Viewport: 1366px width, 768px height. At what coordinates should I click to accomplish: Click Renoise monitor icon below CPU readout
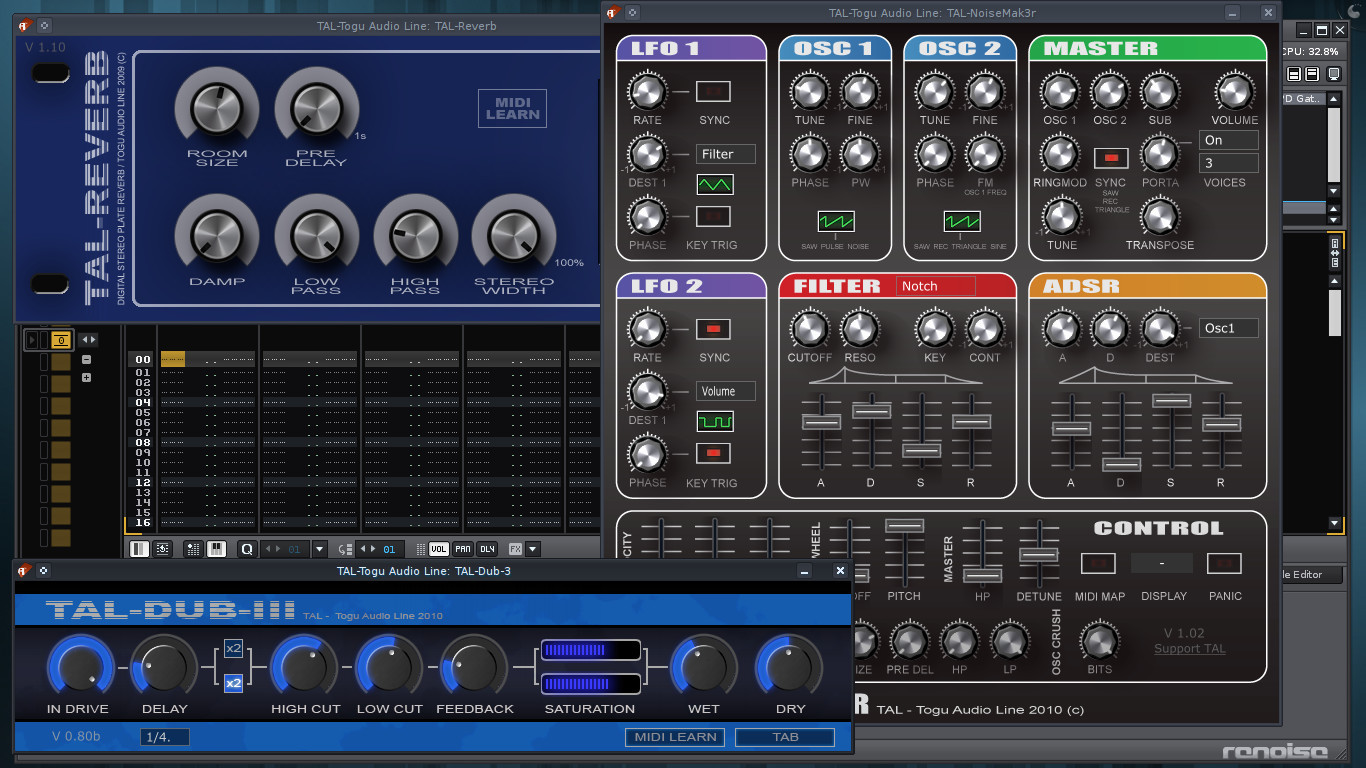pos(1333,74)
